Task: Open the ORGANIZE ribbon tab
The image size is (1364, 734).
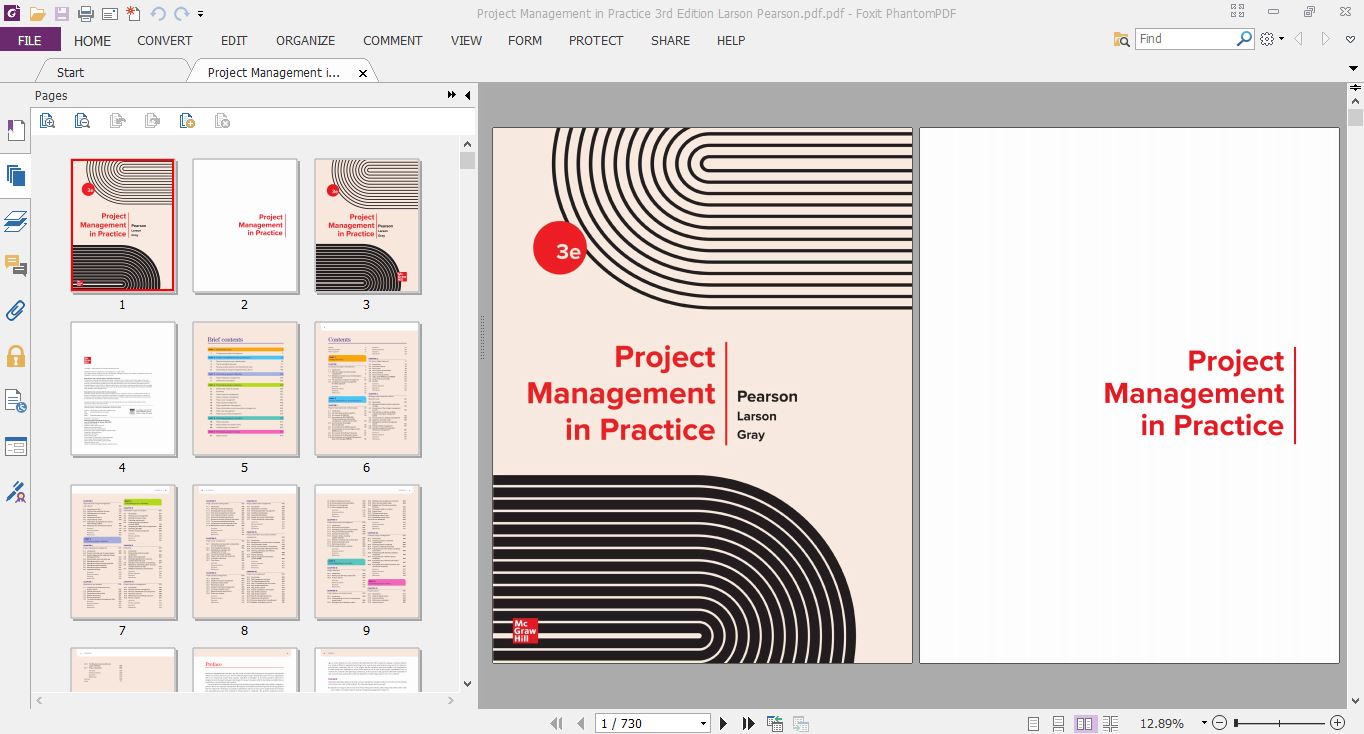Action: coord(306,40)
